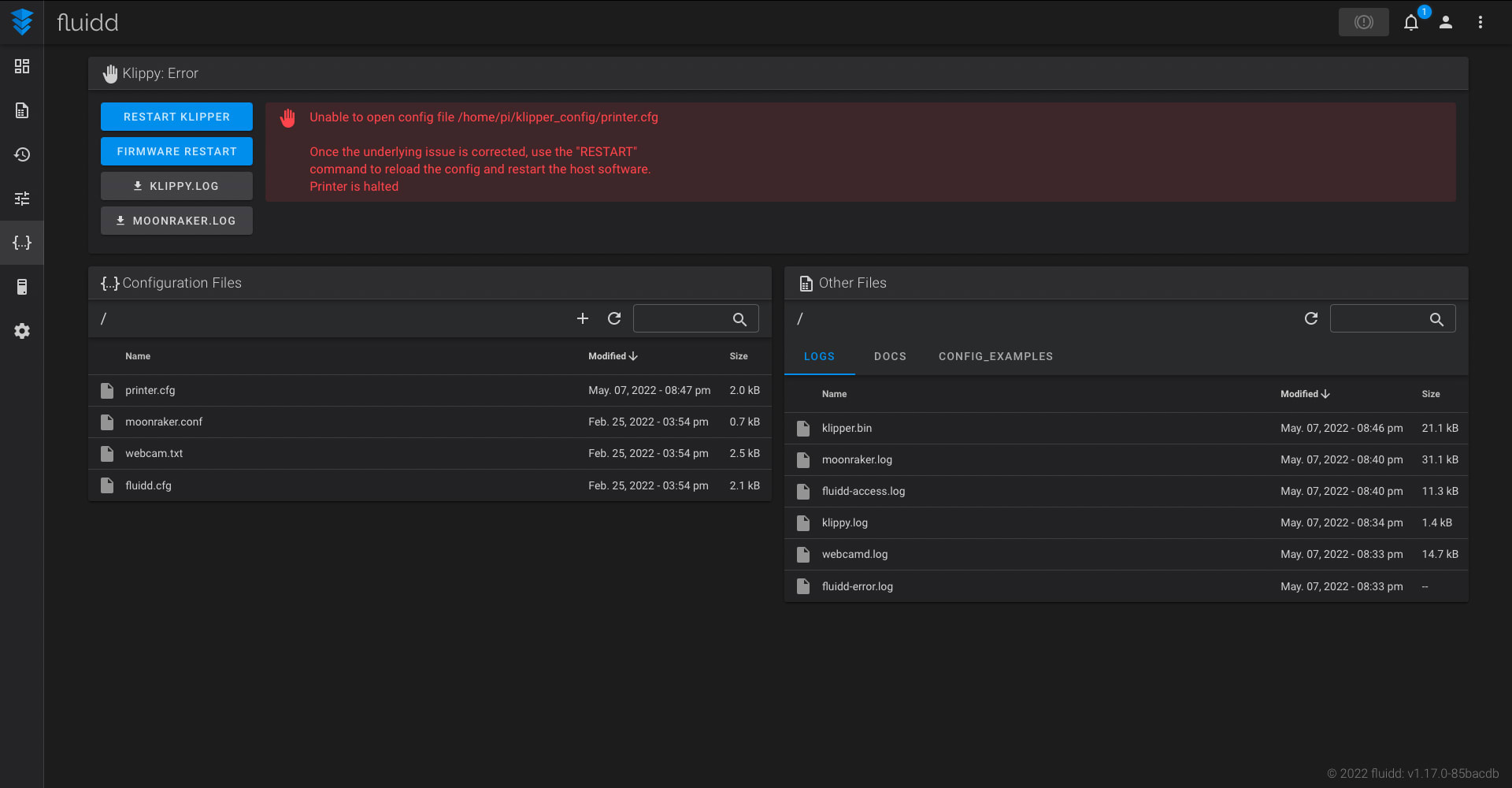Open the user account icon
Screen dimensions: 1512x788
[x=1446, y=22]
